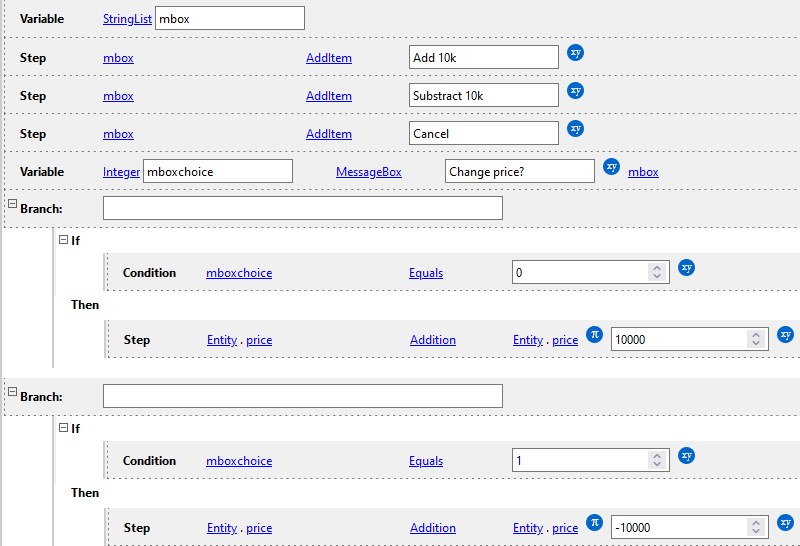This screenshot has width=800, height=546.
Task: Click the xy icon after 'Change price?' field
Action: (x=612, y=166)
